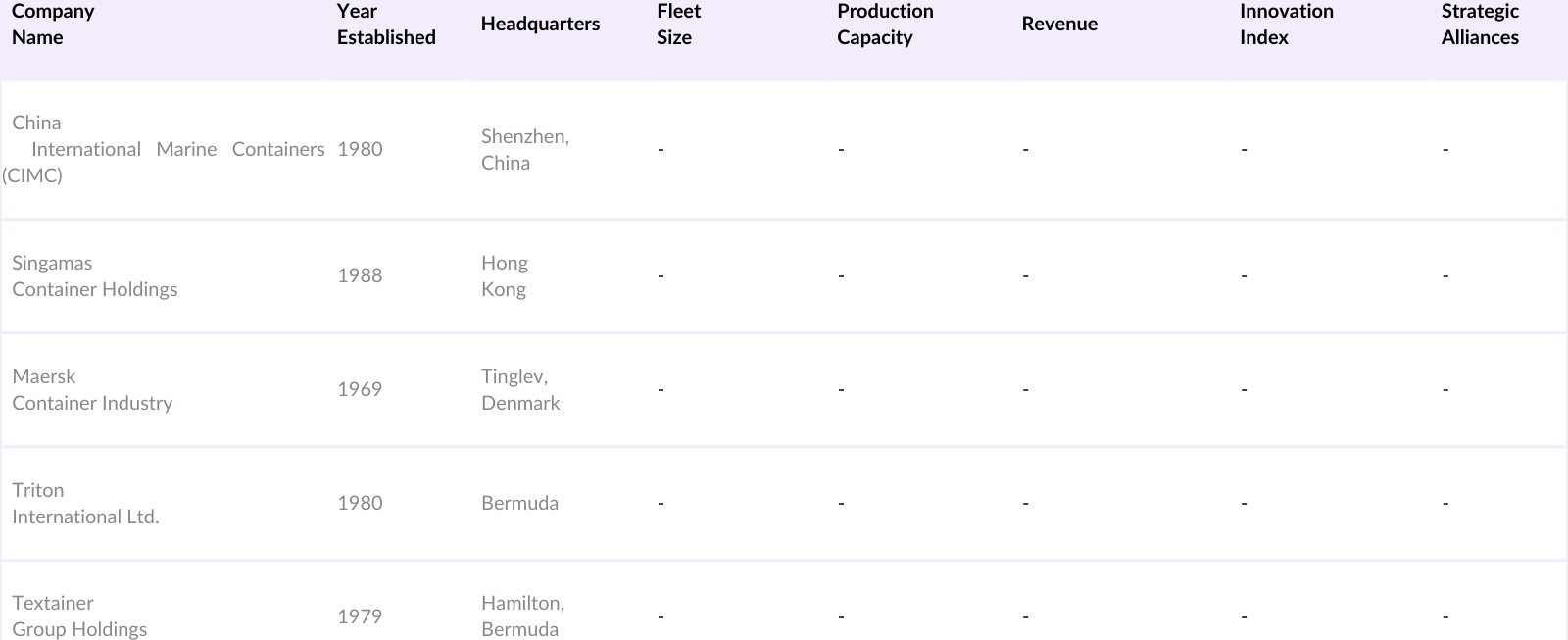Viewport: 1568px width, 640px height.
Task: Click the Innovation Index header
Action: 1286,25
